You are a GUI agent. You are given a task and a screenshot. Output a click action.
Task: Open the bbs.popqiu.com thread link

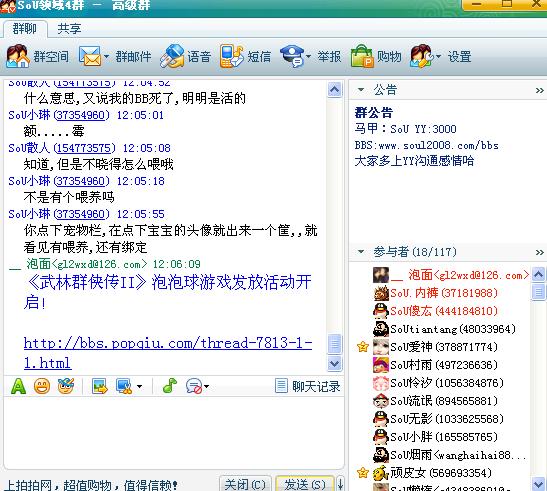[168, 353]
